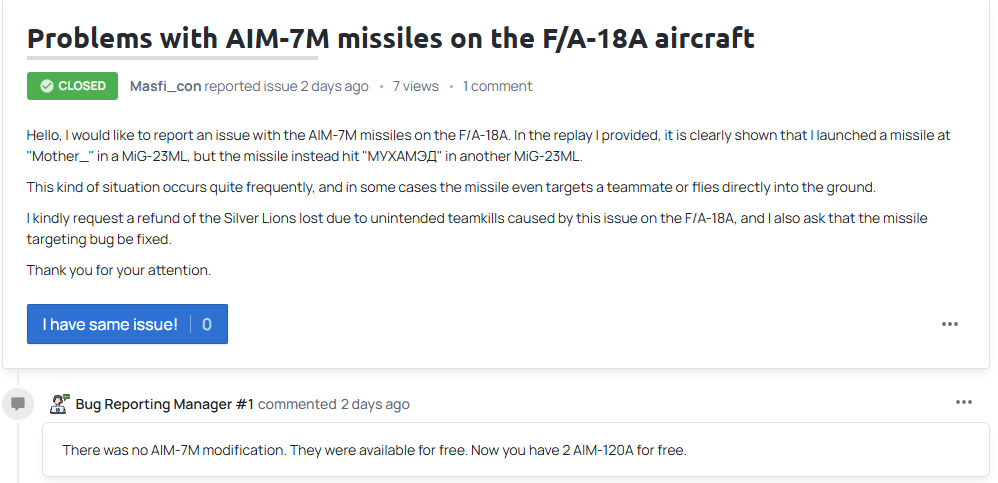Click the "Thank you for your attention." line
This screenshot has width=998, height=483.
[x=119, y=270]
